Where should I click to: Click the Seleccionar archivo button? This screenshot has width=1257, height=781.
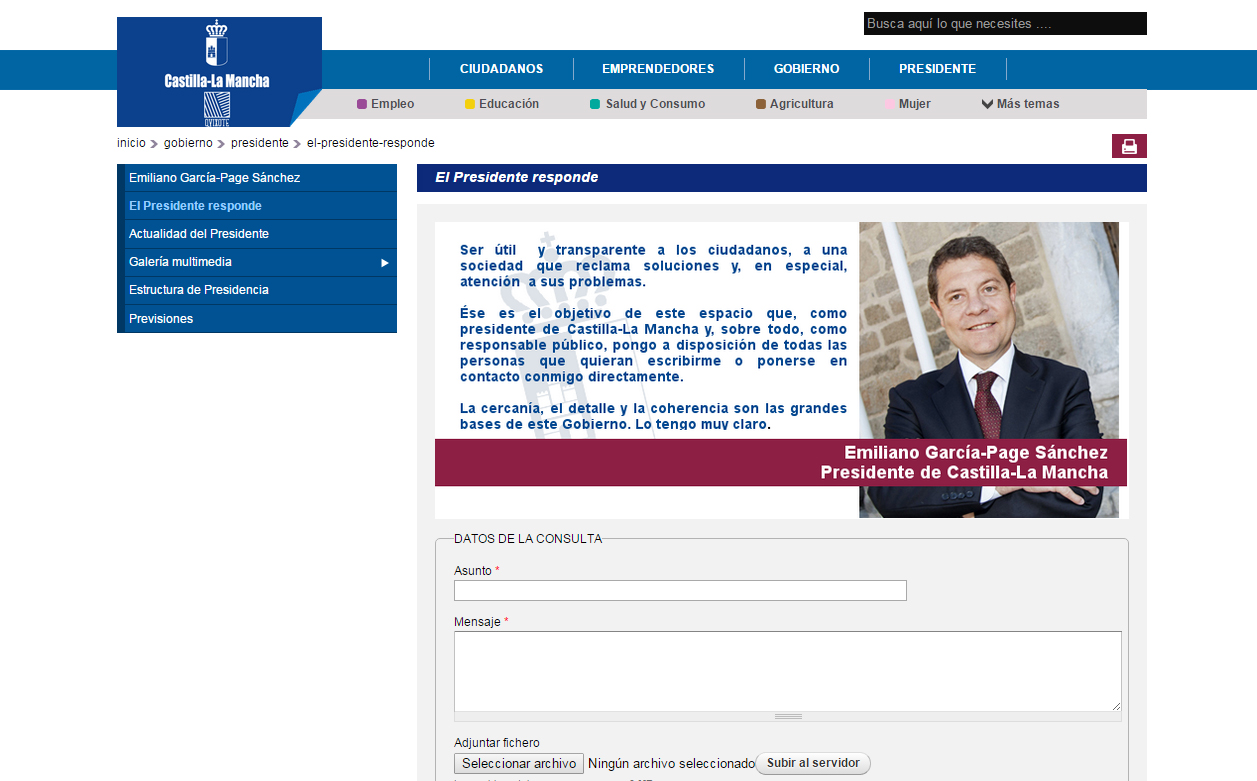click(x=519, y=763)
